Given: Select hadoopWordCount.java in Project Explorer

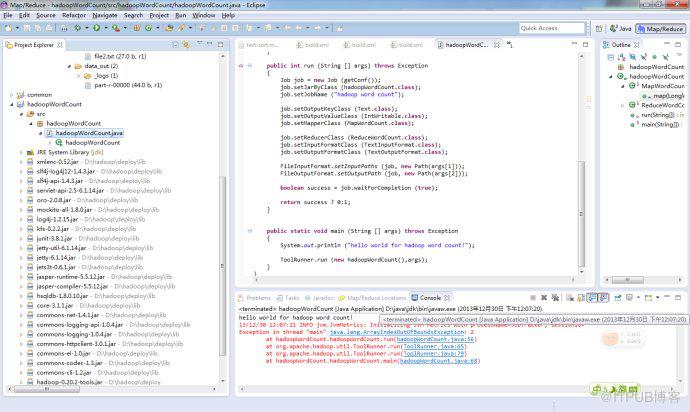Looking at the screenshot, I should [84, 133].
